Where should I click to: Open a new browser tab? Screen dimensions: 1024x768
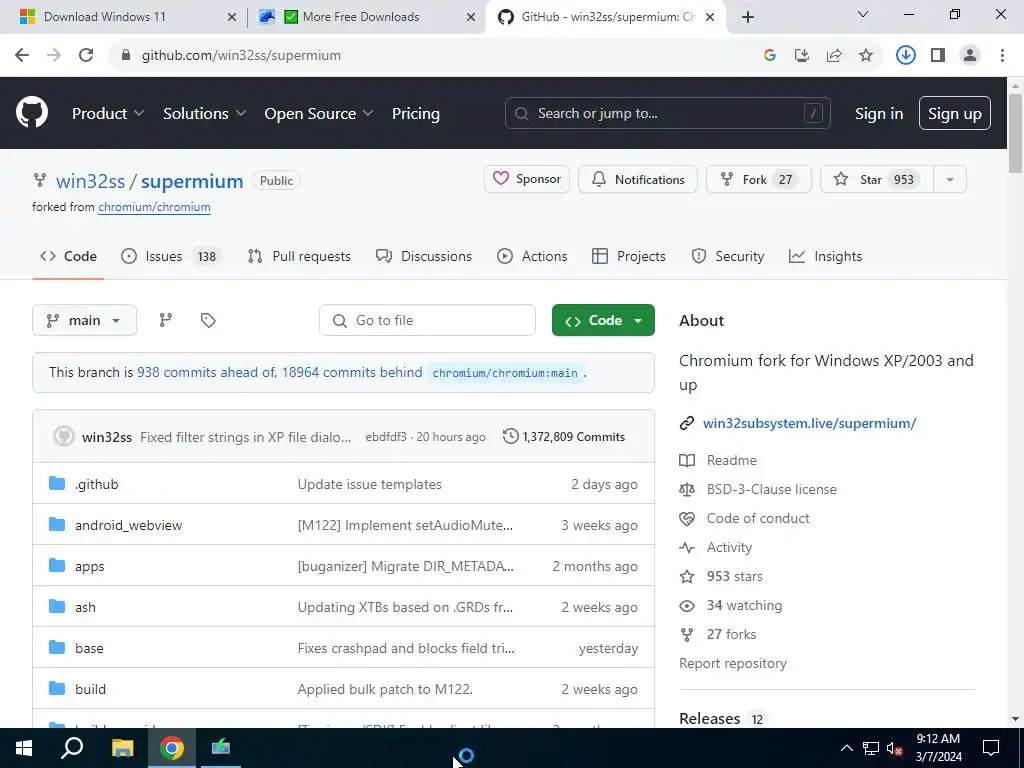[x=748, y=17]
